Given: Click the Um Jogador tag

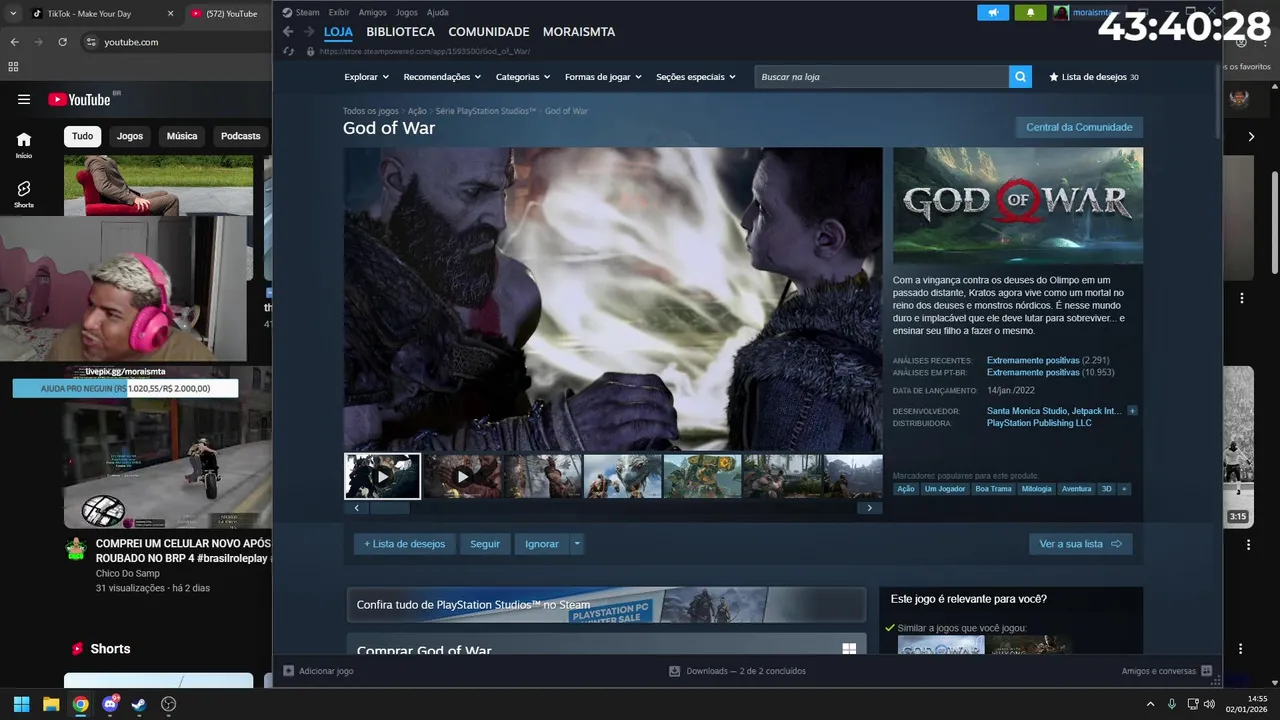Looking at the screenshot, I should [x=944, y=489].
